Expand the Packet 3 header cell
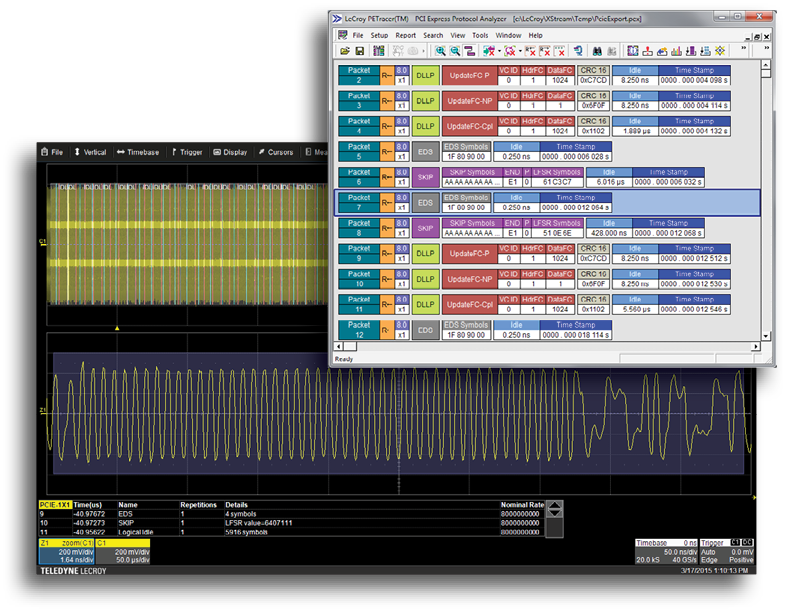This screenshot has height=611, width=787. pyautogui.click(x=359, y=100)
